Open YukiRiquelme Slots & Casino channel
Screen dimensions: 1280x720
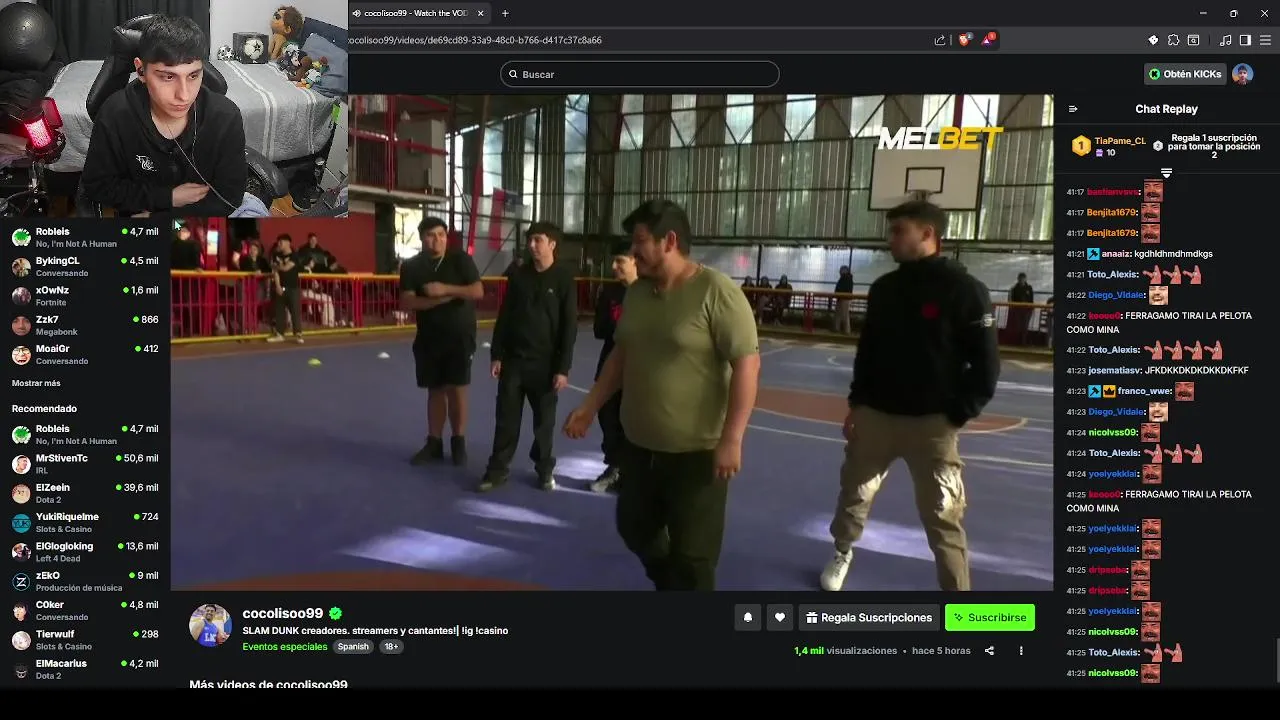85,522
